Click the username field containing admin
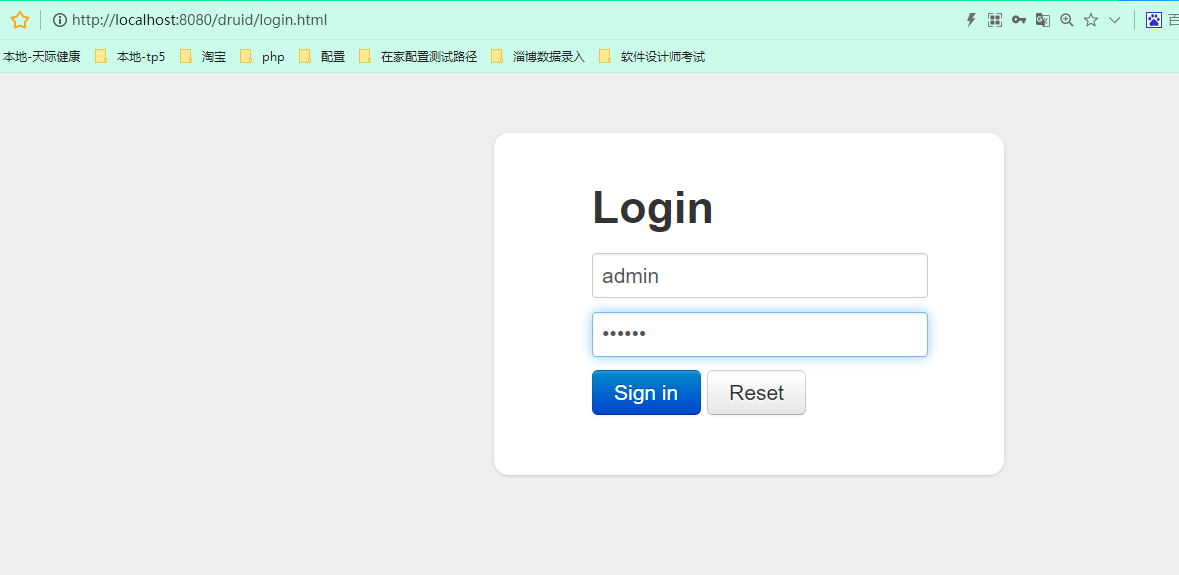 (x=759, y=276)
